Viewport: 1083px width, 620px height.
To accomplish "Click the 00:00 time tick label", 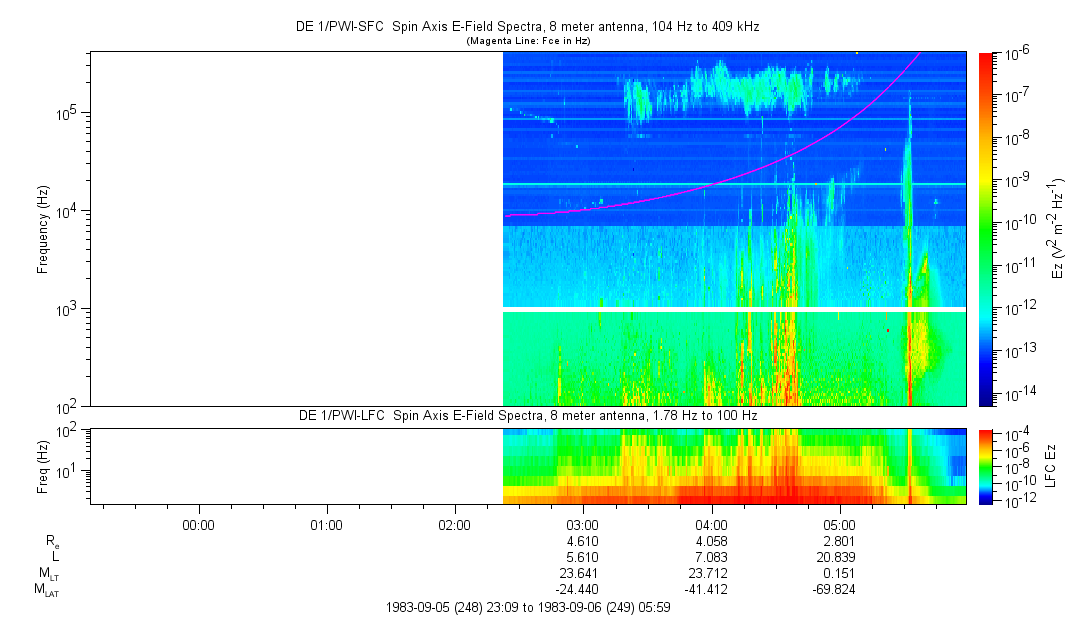I will 199,525.
